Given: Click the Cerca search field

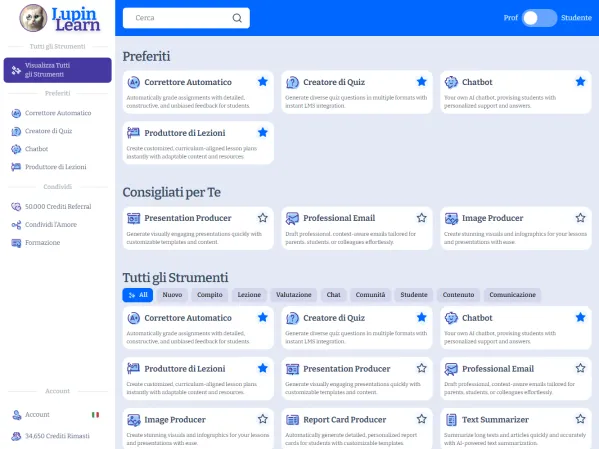Looking at the screenshot, I should pyautogui.click(x=186, y=18).
